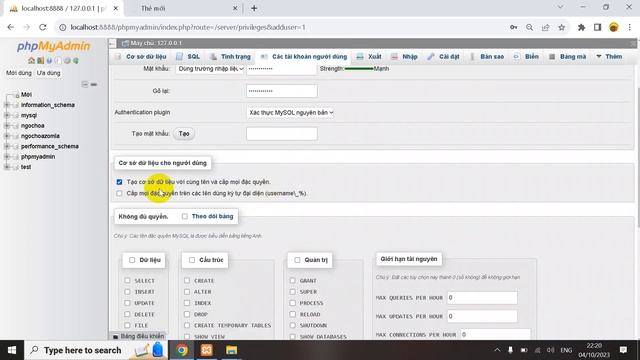Switch to the Cơ sở dữ liệu tab
The image size is (640, 360).
141,56
